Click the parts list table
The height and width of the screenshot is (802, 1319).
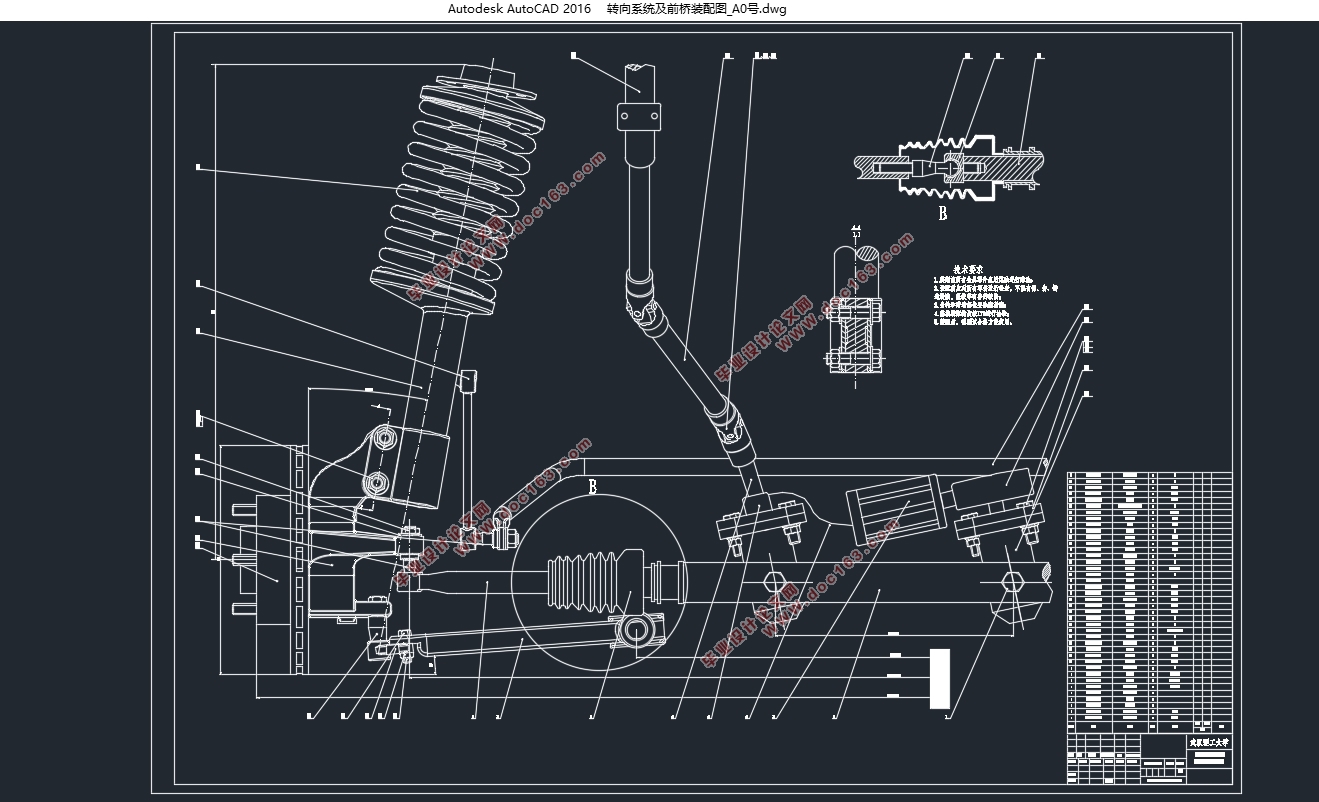1149,602
